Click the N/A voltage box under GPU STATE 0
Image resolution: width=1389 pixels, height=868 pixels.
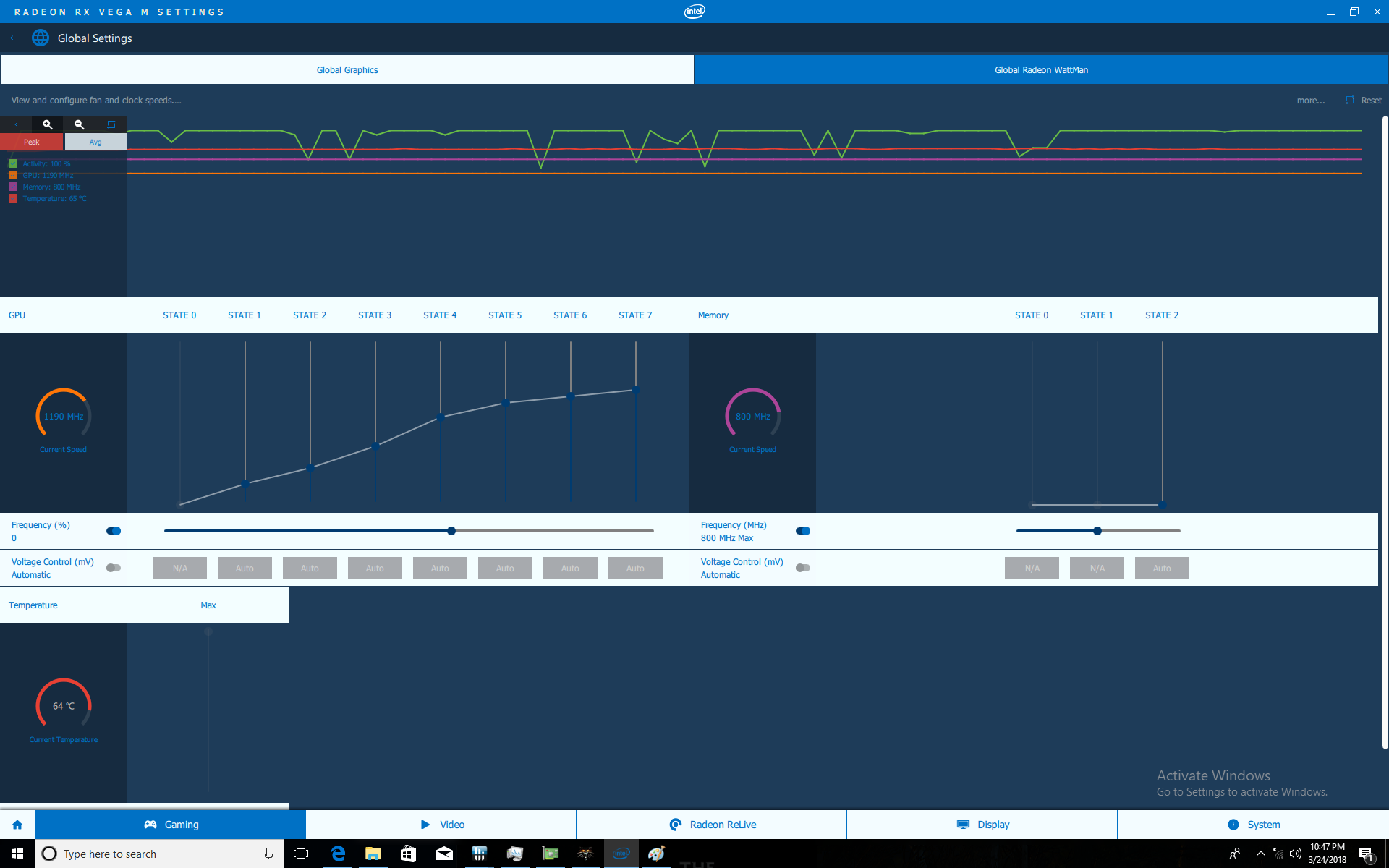[180, 569]
